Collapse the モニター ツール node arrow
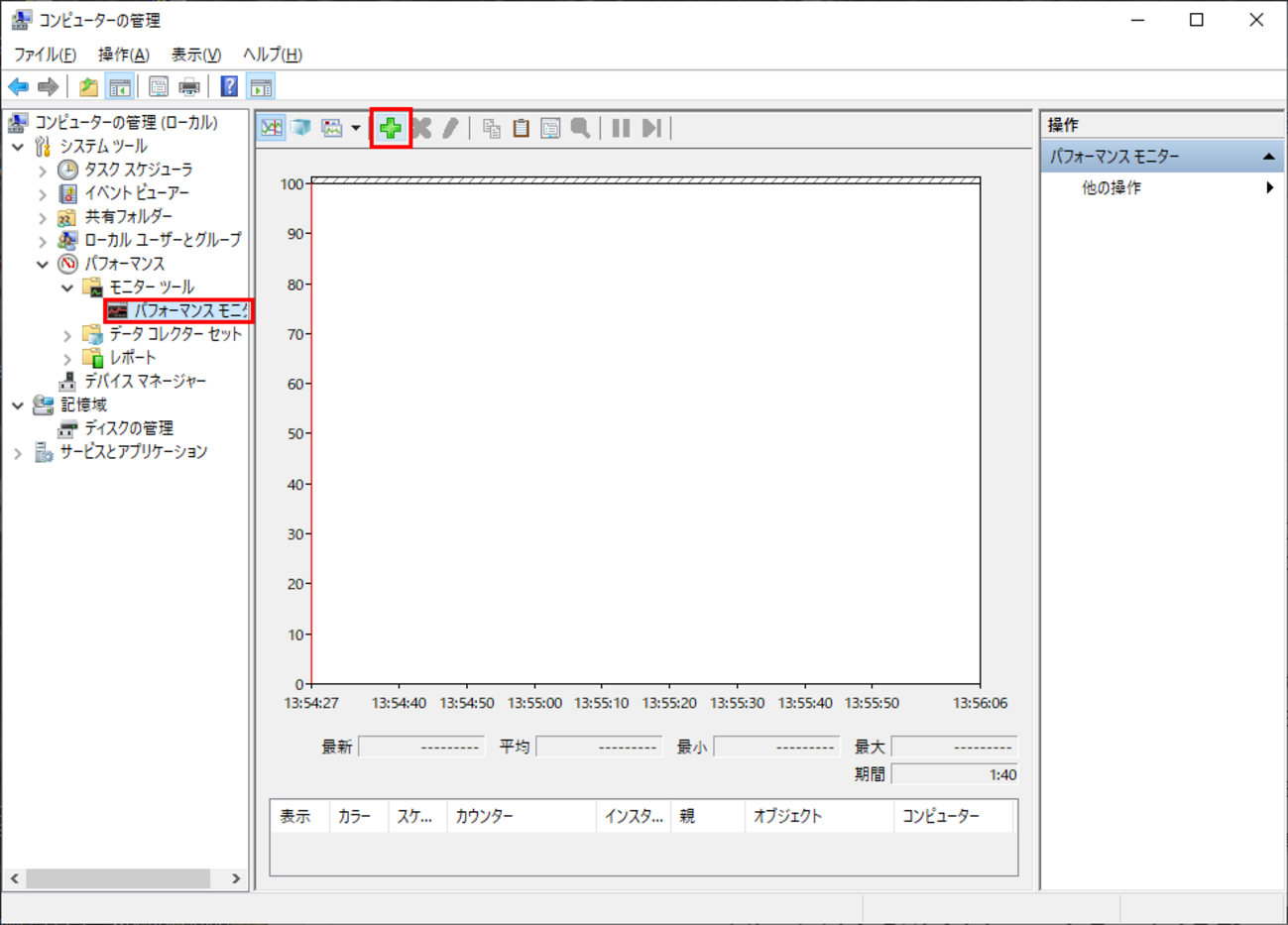Screen dimensions: 1288x925 pyautogui.click(x=67, y=288)
